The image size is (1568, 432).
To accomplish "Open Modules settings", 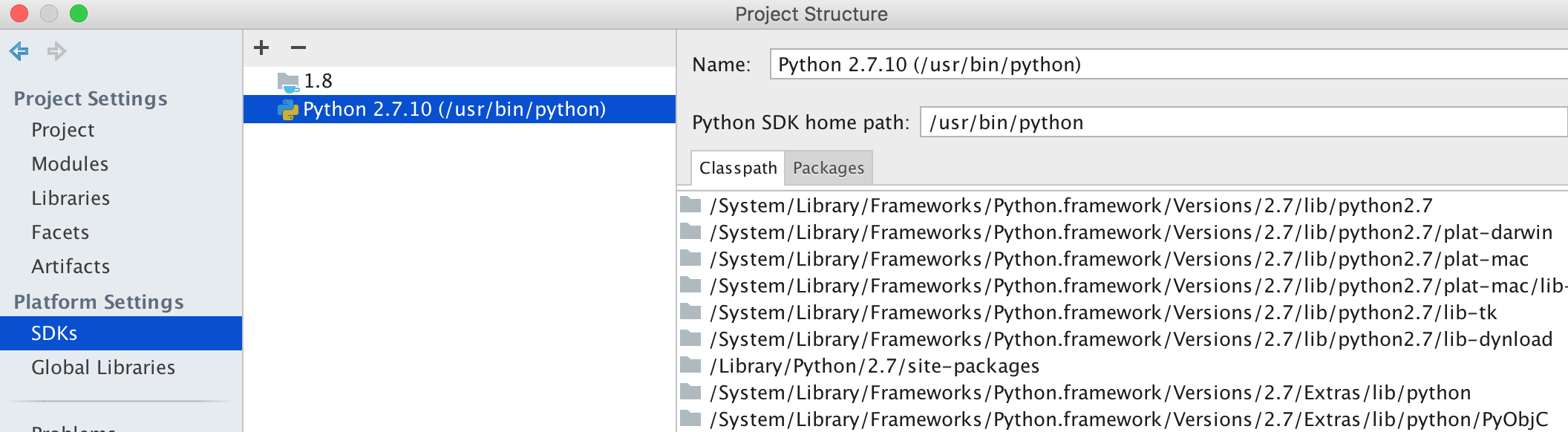I will 70,164.
